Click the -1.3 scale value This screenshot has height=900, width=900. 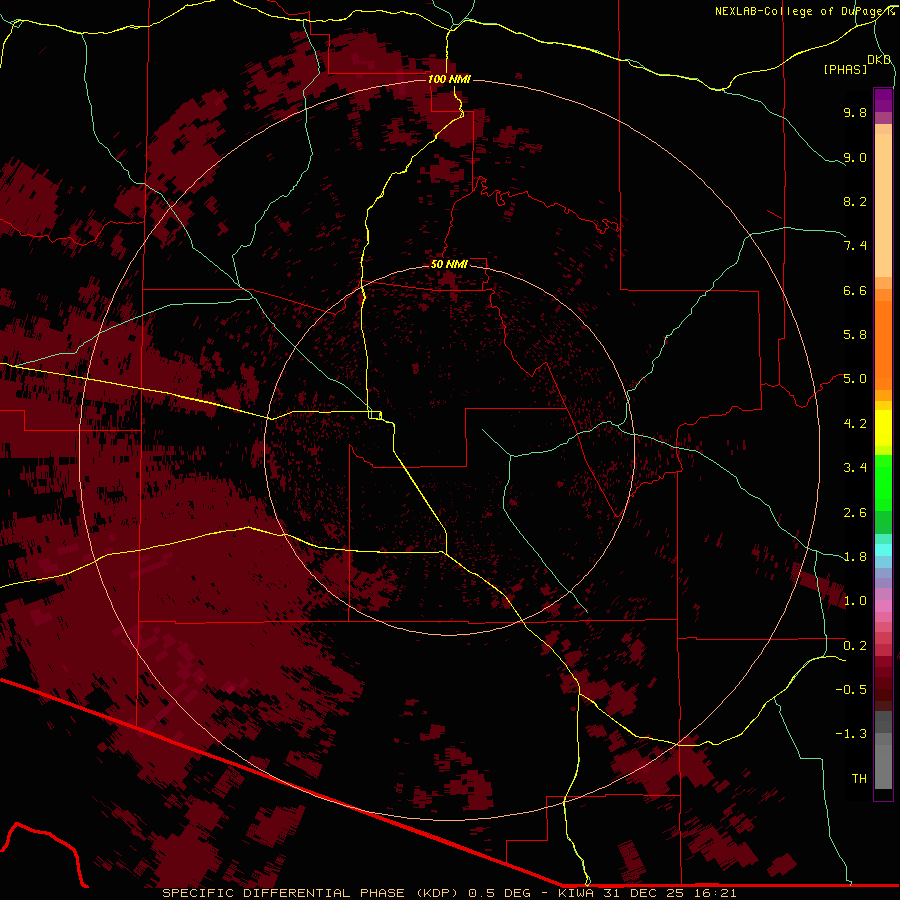point(851,734)
